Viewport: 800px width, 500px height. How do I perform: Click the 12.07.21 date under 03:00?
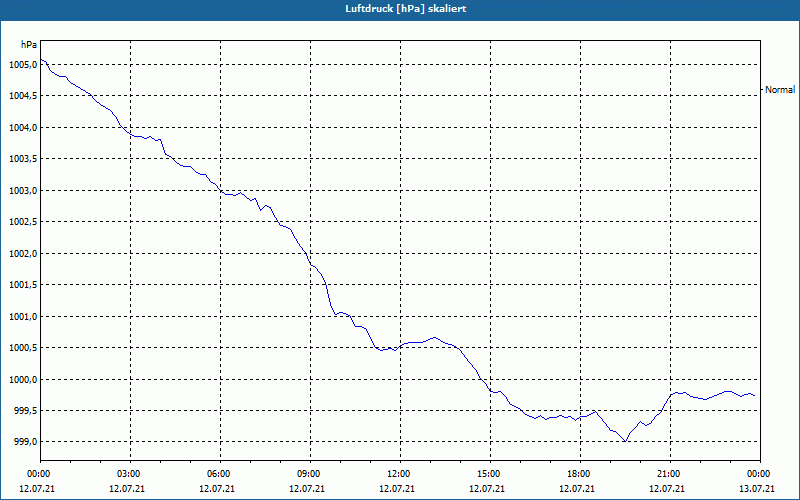pos(127,489)
